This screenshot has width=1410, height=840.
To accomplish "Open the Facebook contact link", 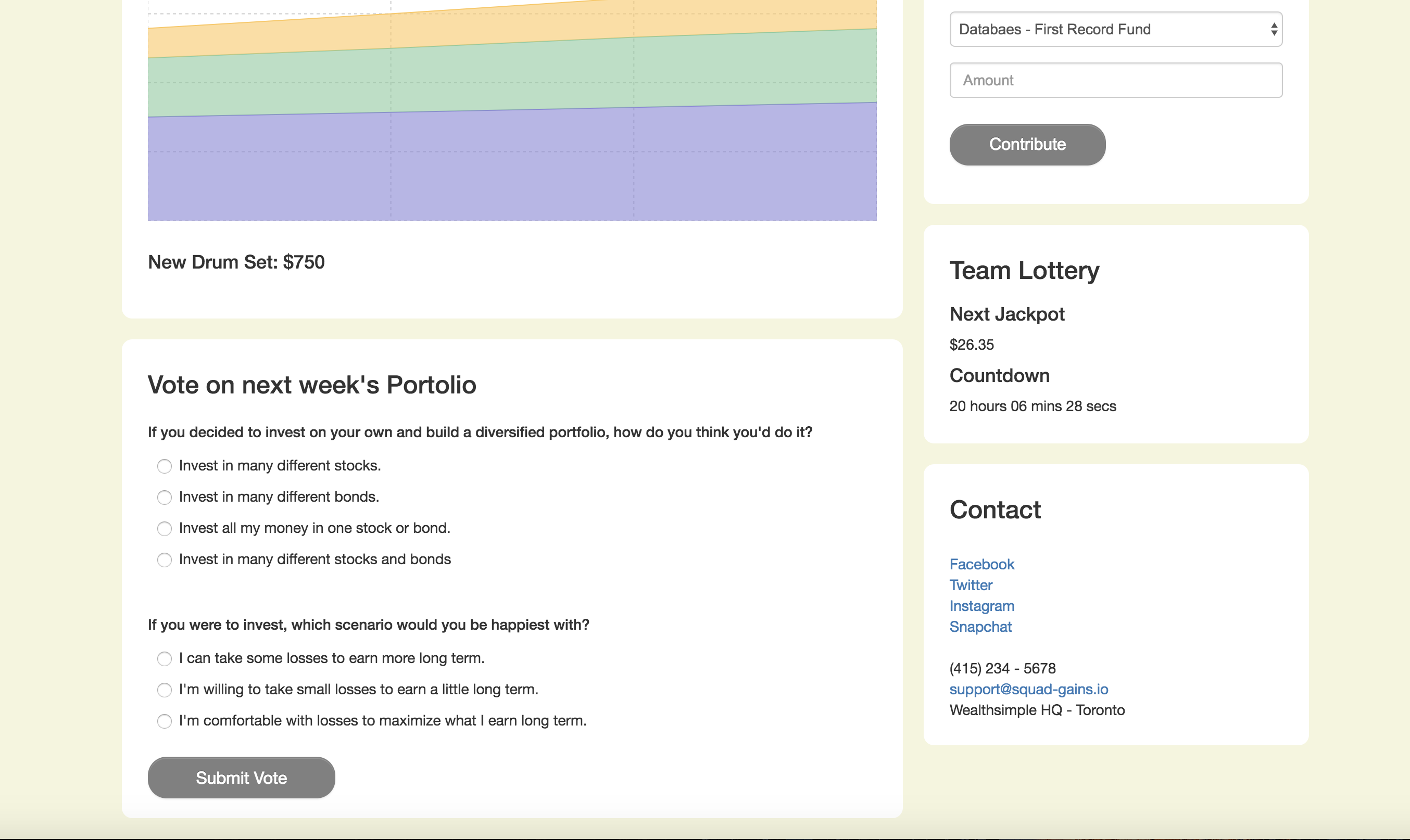I will point(981,564).
